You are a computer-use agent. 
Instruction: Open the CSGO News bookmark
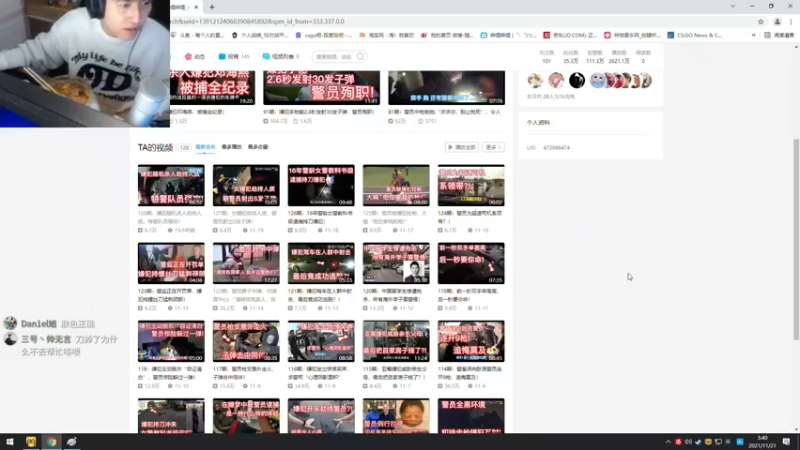(695, 35)
